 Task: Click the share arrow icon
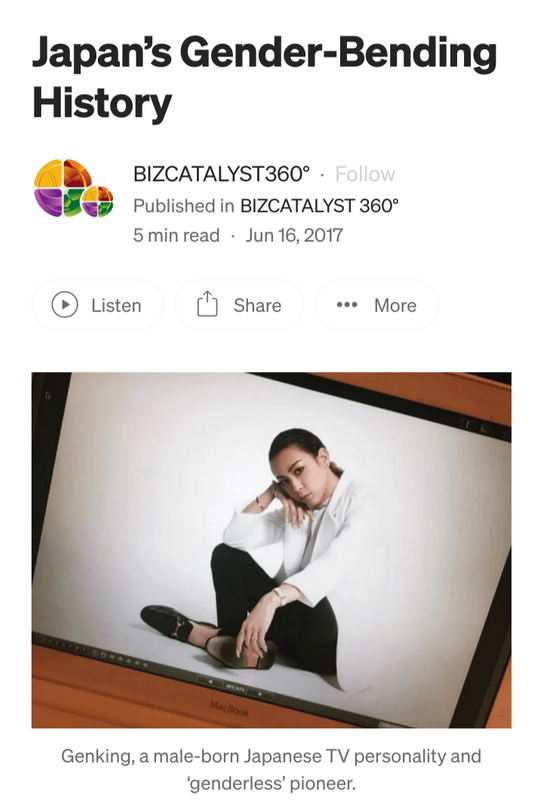tap(207, 304)
